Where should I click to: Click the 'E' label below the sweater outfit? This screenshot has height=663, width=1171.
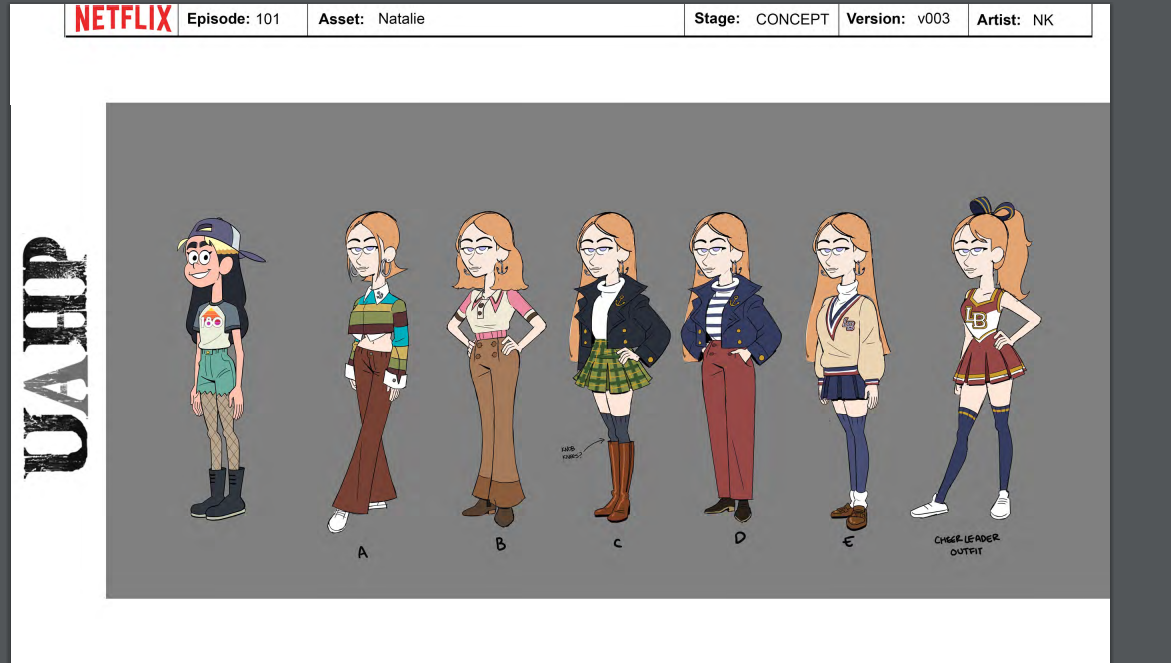848,541
